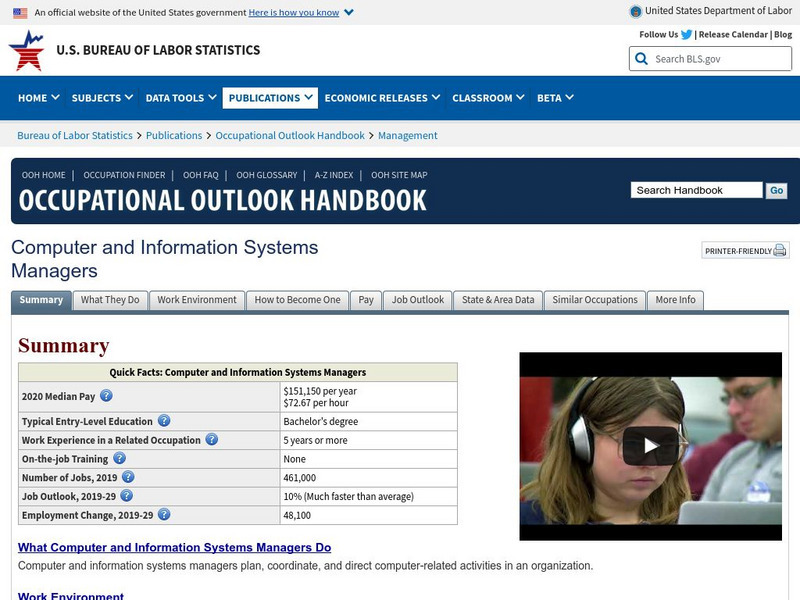Open the Twitter icon next to Follow Us
Screen dimensions: 800x600
(x=686, y=33)
